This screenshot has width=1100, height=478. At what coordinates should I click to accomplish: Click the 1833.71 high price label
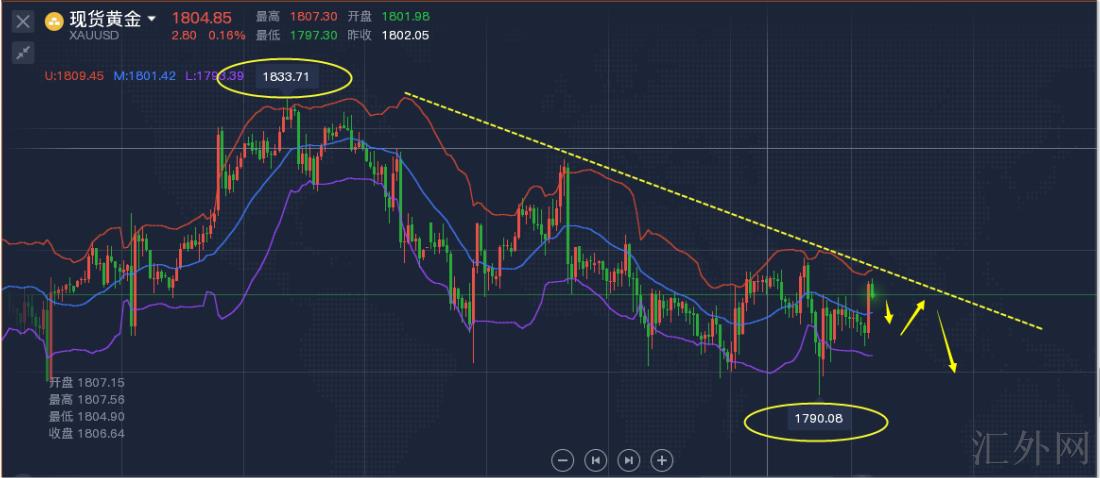[286, 77]
